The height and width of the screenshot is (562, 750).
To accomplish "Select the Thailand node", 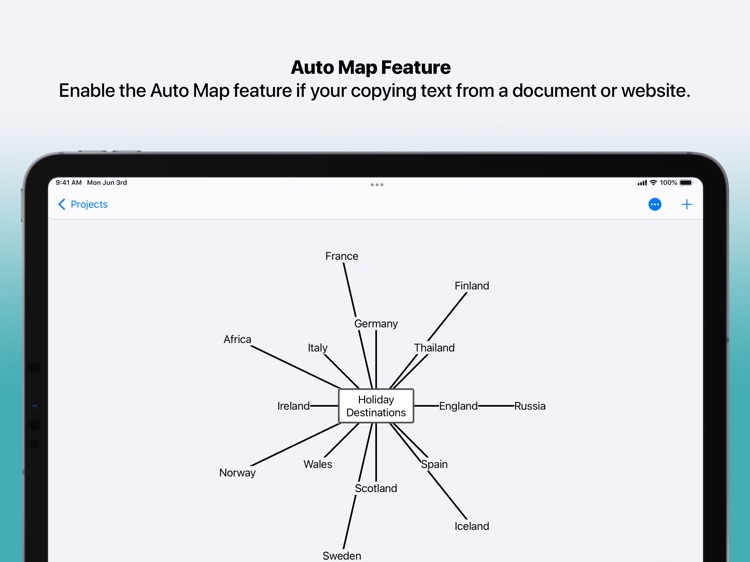I will click(x=434, y=348).
